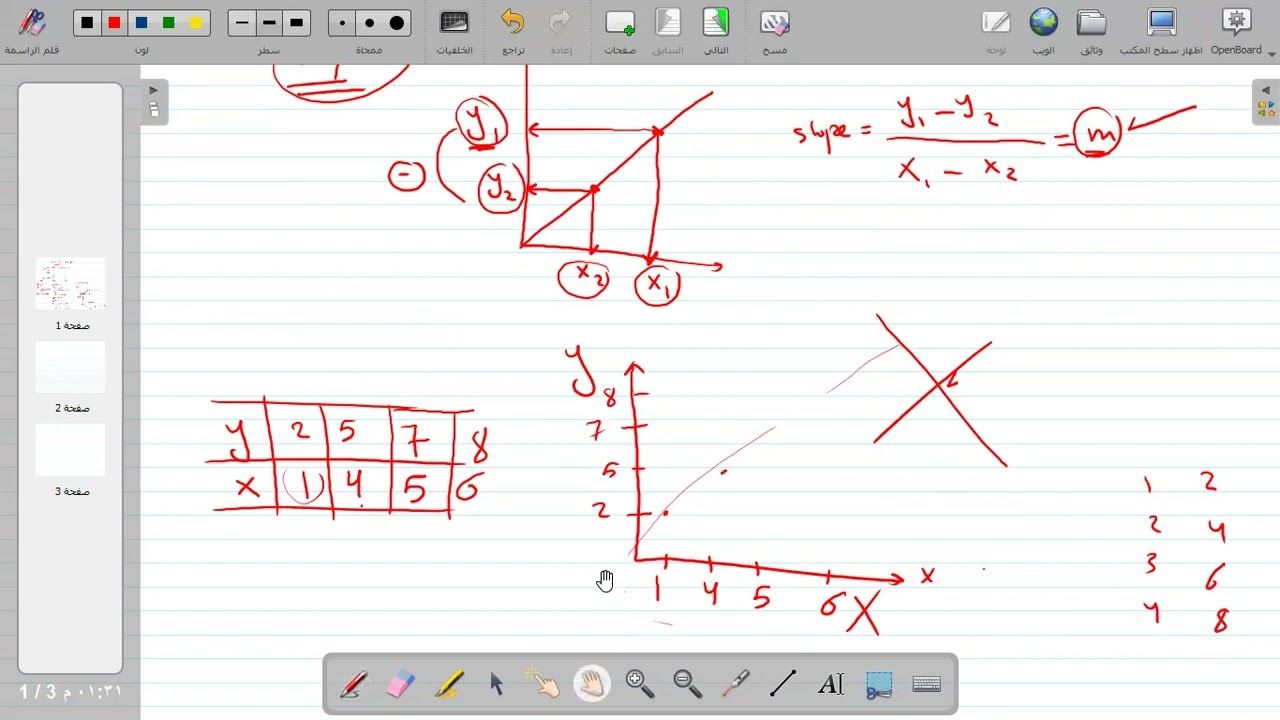Choose the thin line width
The height and width of the screenshot is (720, 1280).
(242, 23)
